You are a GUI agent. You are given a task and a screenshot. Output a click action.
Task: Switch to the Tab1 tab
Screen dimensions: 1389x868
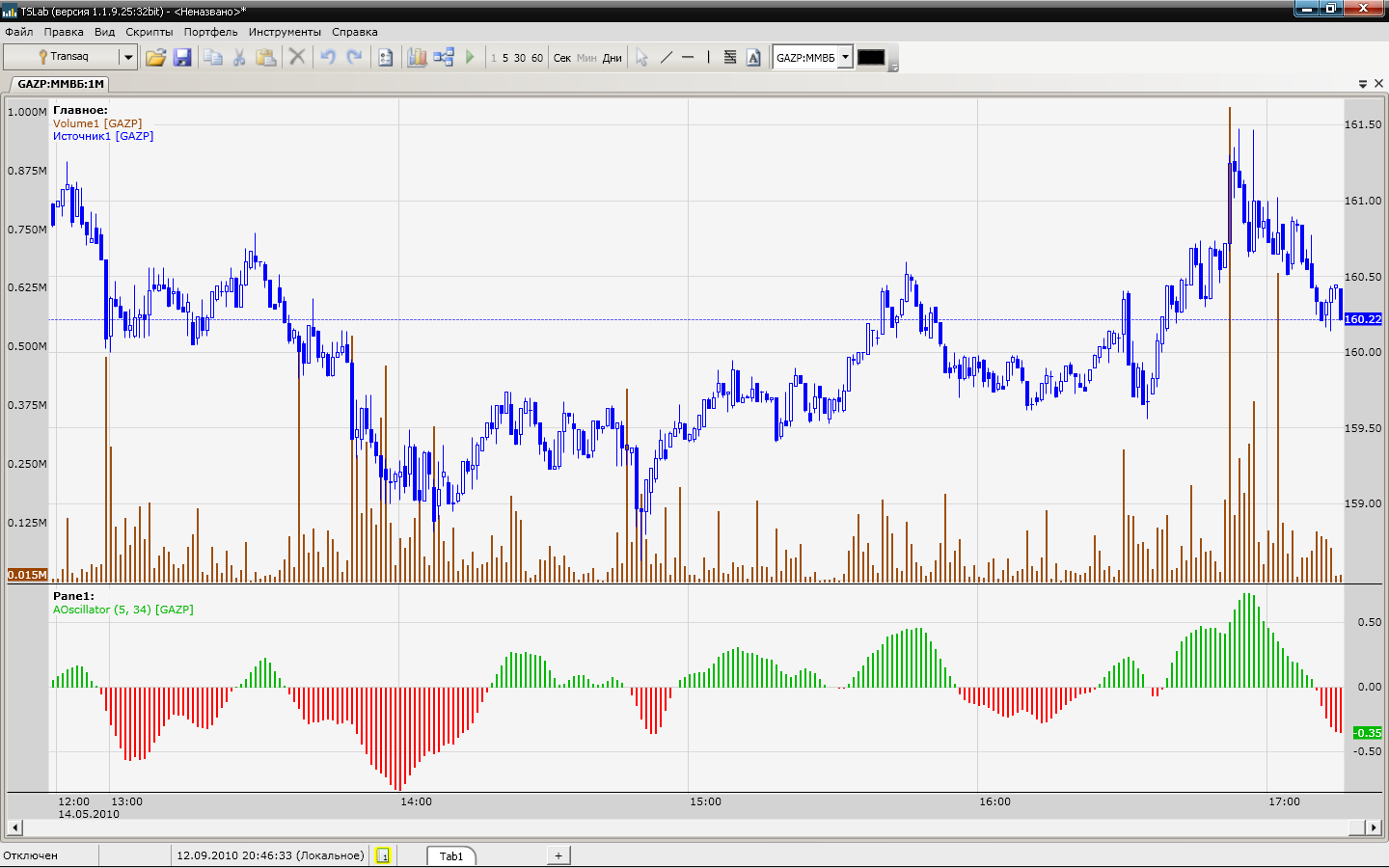click(x=451, y=856)
